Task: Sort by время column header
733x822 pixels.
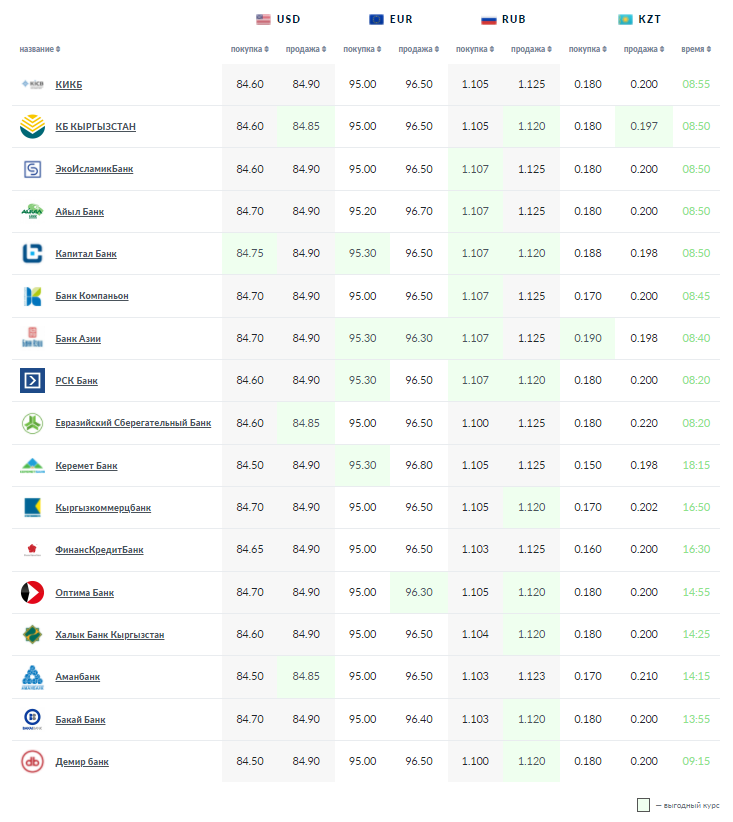Action: (695, 49)
